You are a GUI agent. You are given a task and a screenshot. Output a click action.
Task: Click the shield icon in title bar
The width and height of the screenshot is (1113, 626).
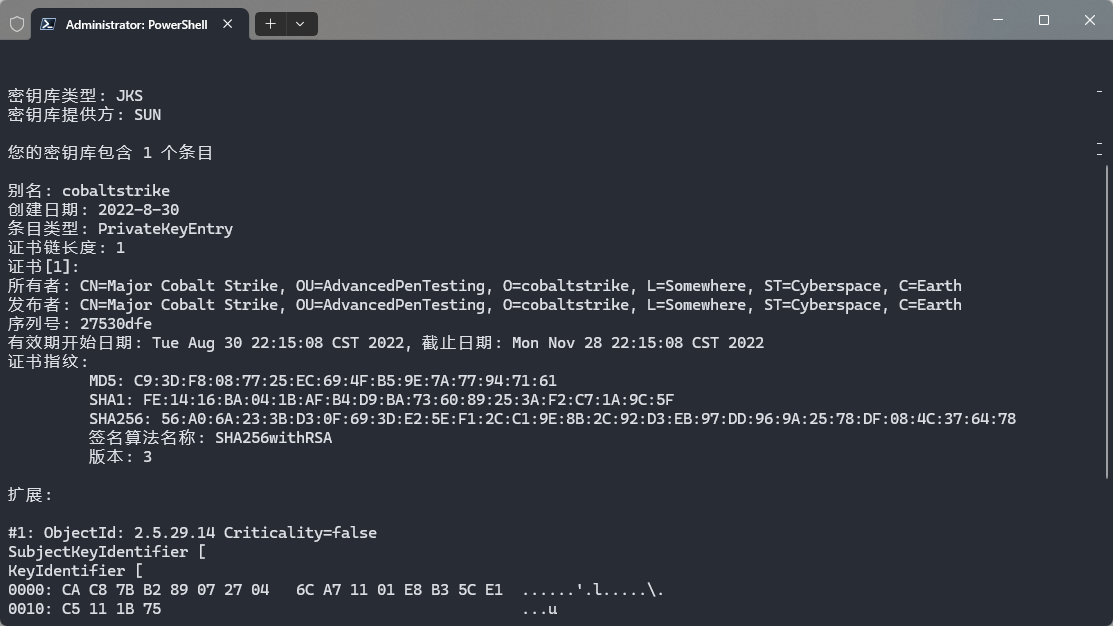[17, 24]
